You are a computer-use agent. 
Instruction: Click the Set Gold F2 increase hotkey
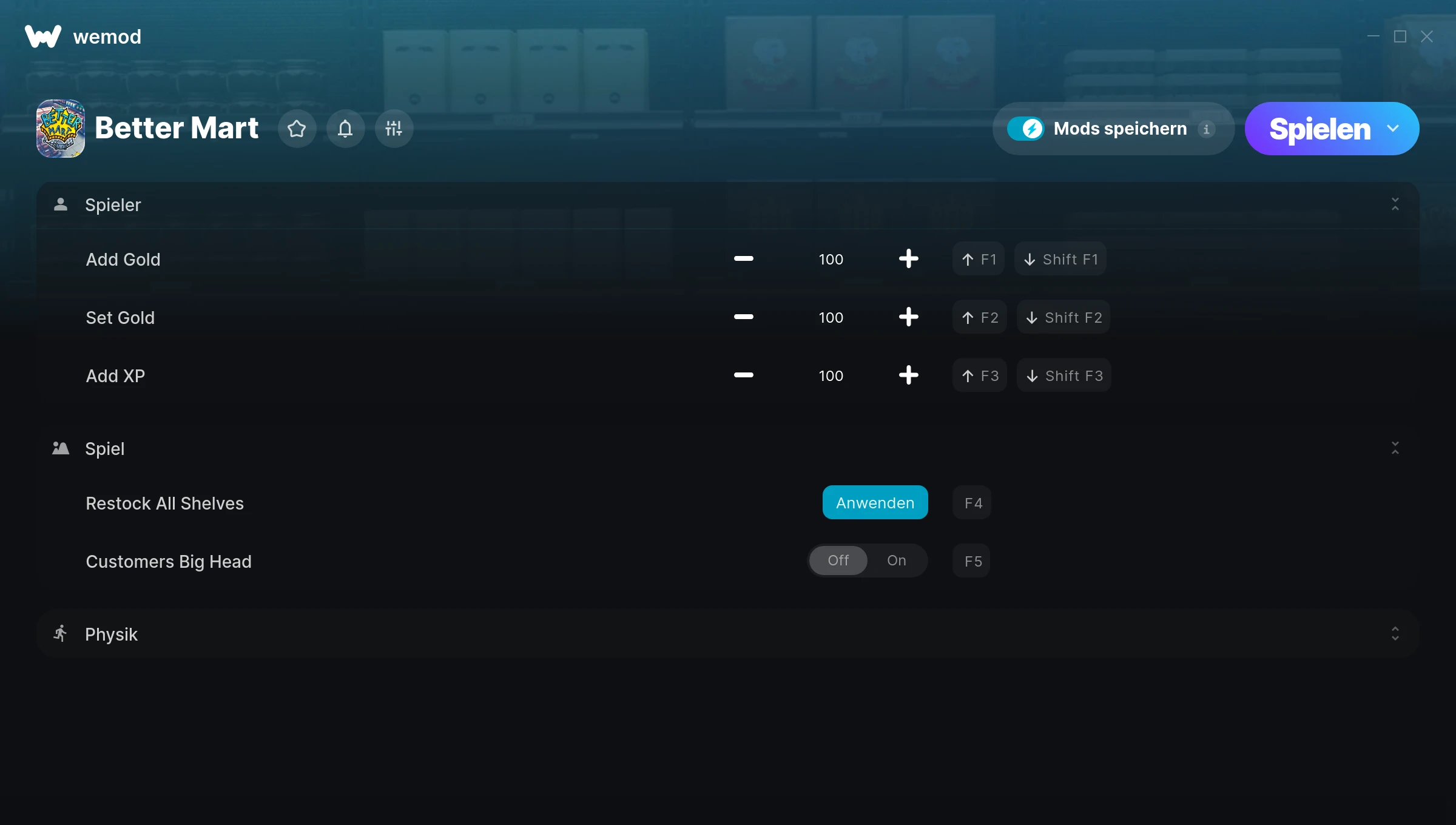point(979,317)
